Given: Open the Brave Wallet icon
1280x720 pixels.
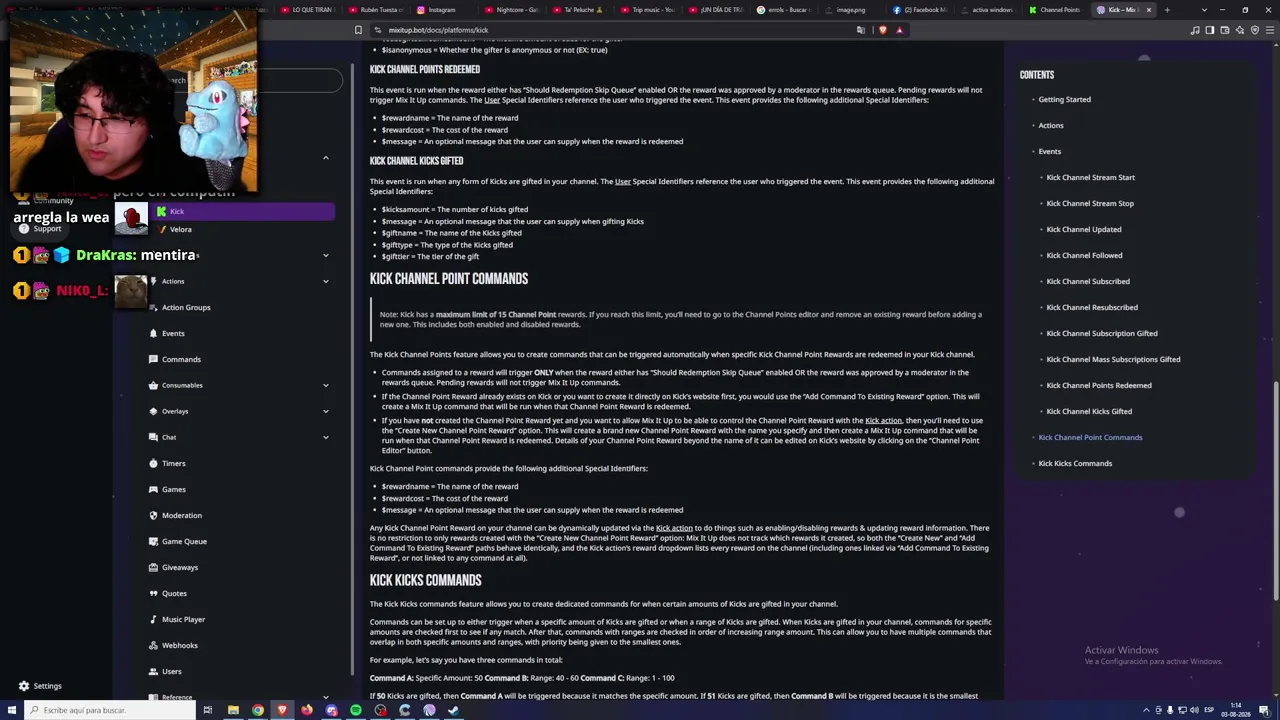Looking at the screenshot, I should pos(1225,30).
